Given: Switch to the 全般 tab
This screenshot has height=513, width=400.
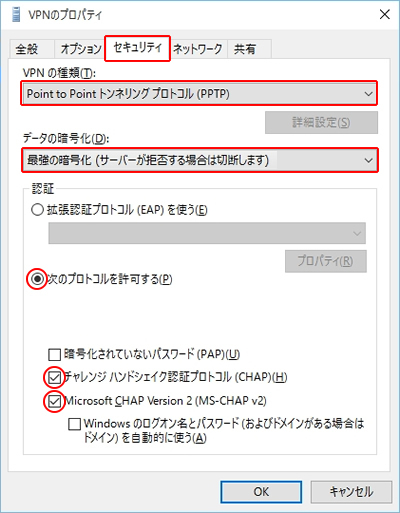Looking at the screenshot, I should 27,49.
